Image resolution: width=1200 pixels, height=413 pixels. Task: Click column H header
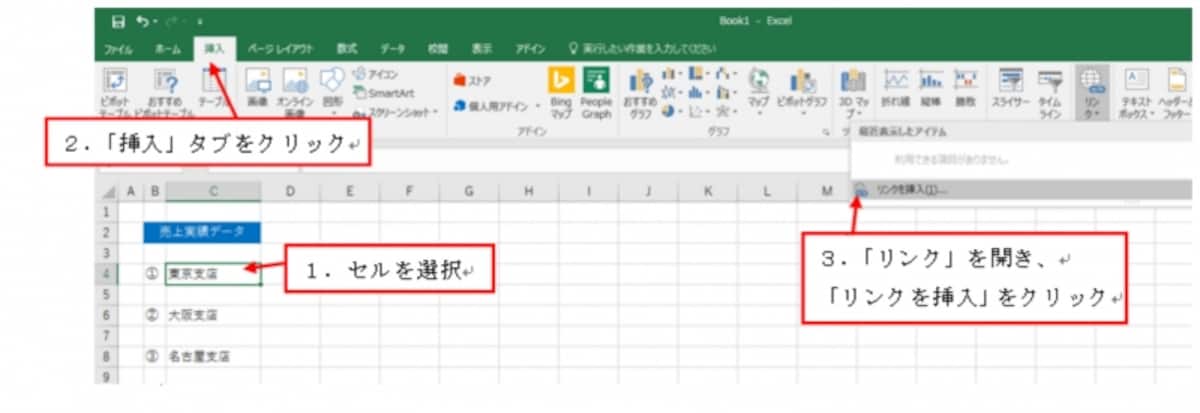point(530,190)
